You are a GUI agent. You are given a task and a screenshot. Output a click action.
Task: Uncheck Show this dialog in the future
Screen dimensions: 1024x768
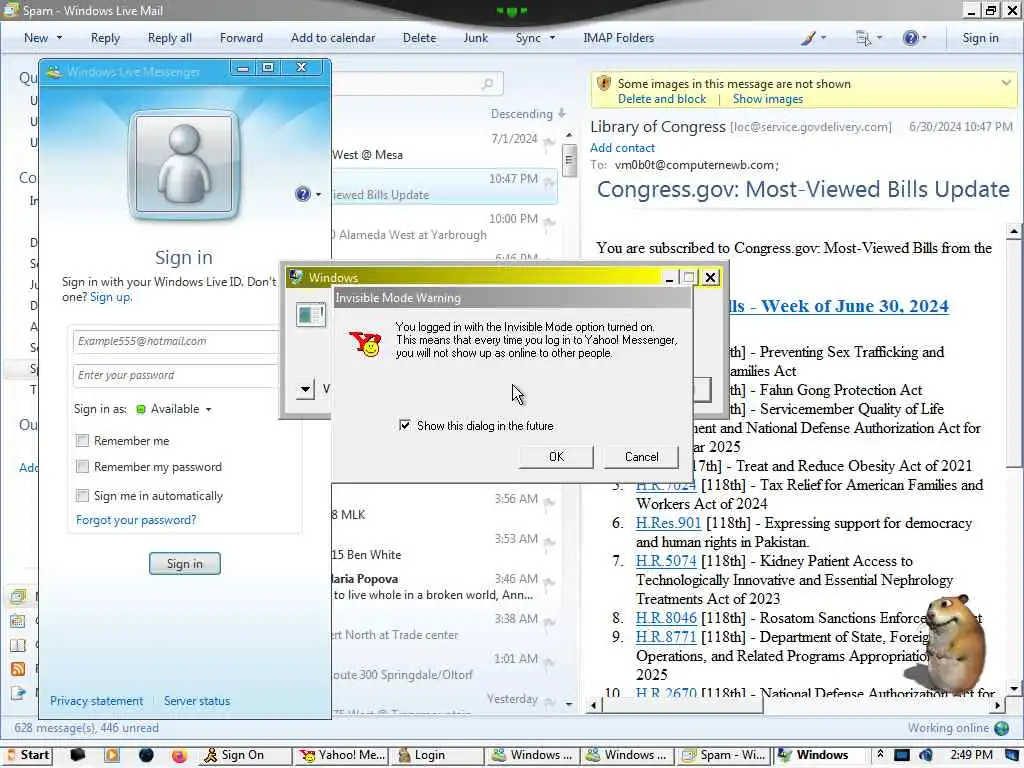click(405, 425)
